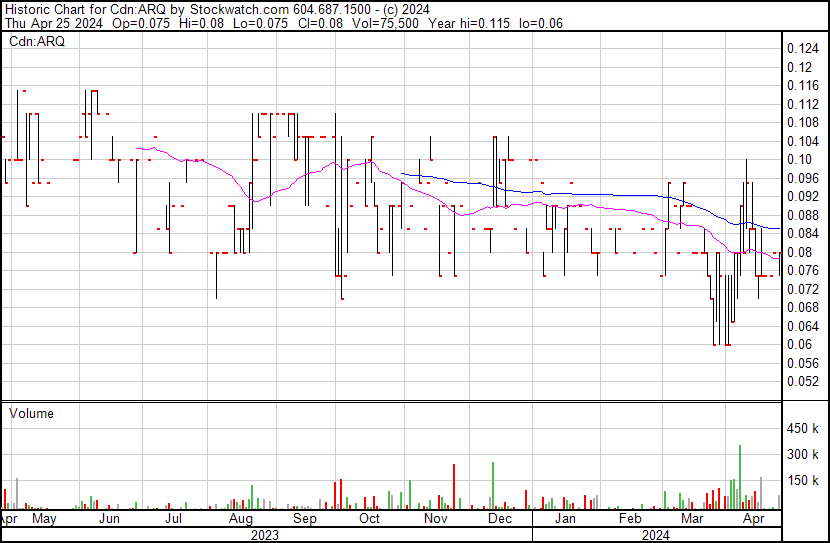Click the Oct month label
Screen dimensions: 830x543
[x=369, y=520]
